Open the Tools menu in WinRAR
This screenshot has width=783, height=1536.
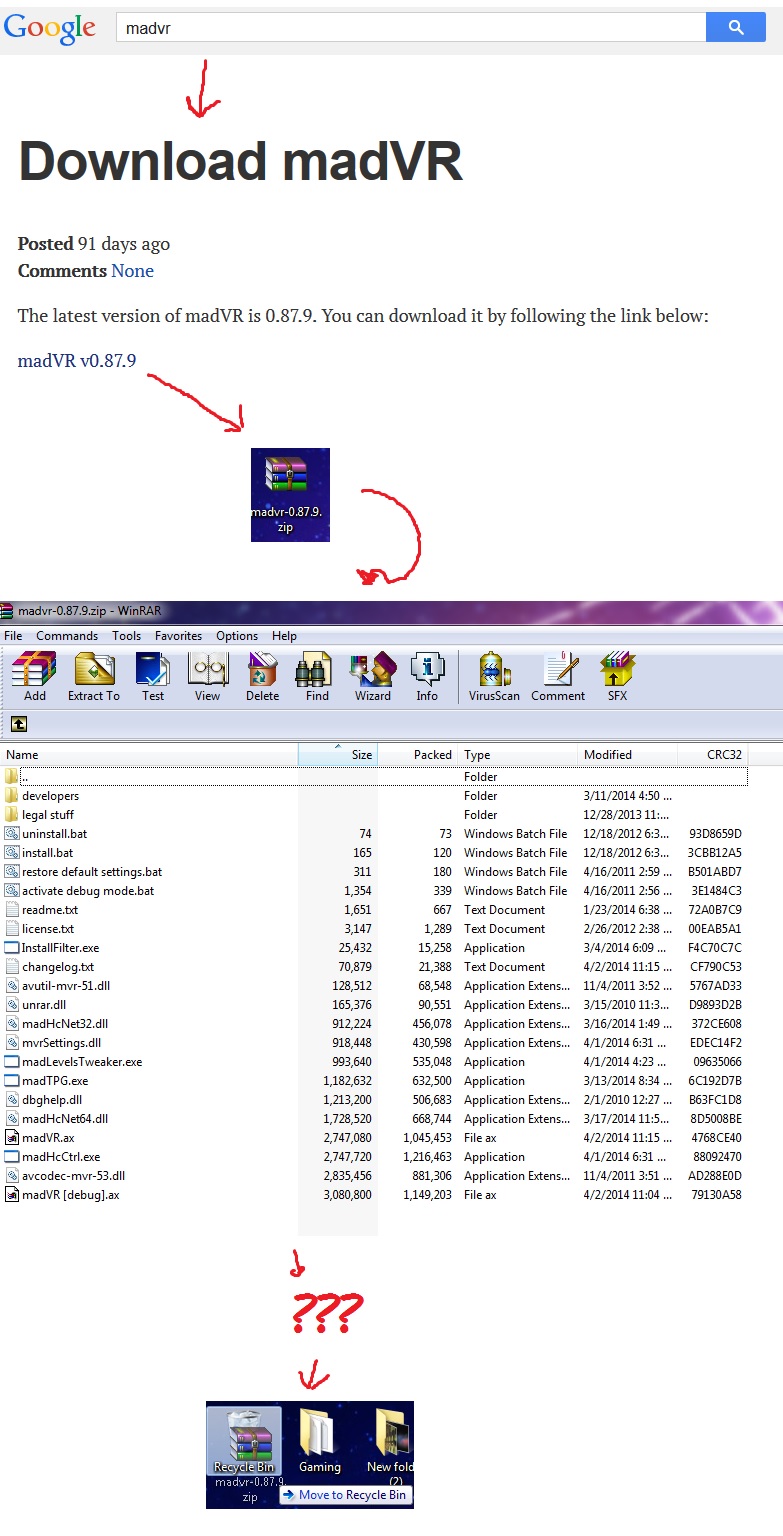pyautogui.click(x=126, y=636)
